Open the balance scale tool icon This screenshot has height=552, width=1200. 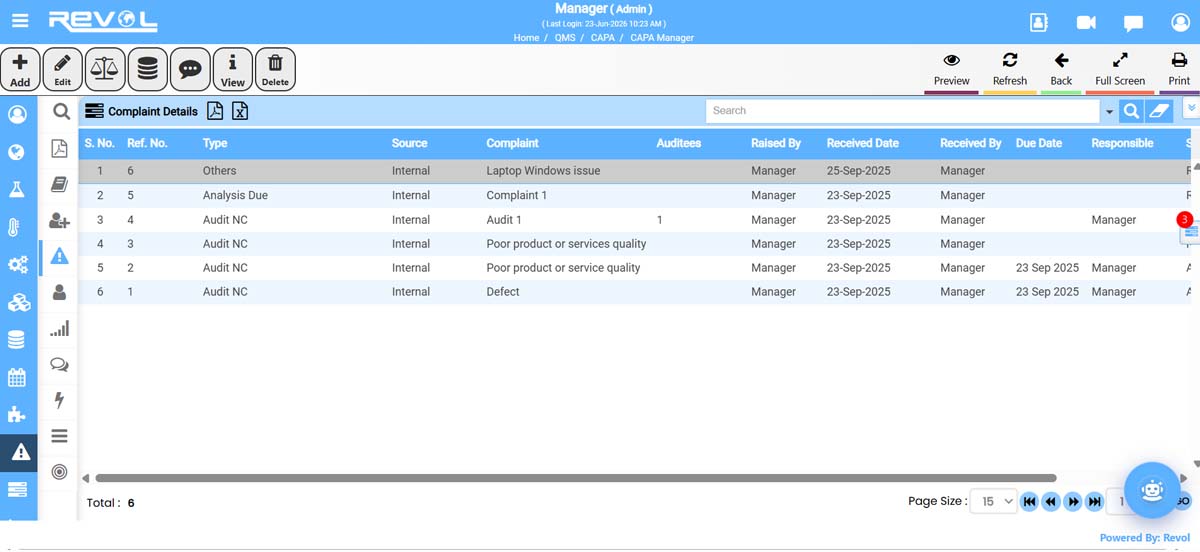pos(105,70)
